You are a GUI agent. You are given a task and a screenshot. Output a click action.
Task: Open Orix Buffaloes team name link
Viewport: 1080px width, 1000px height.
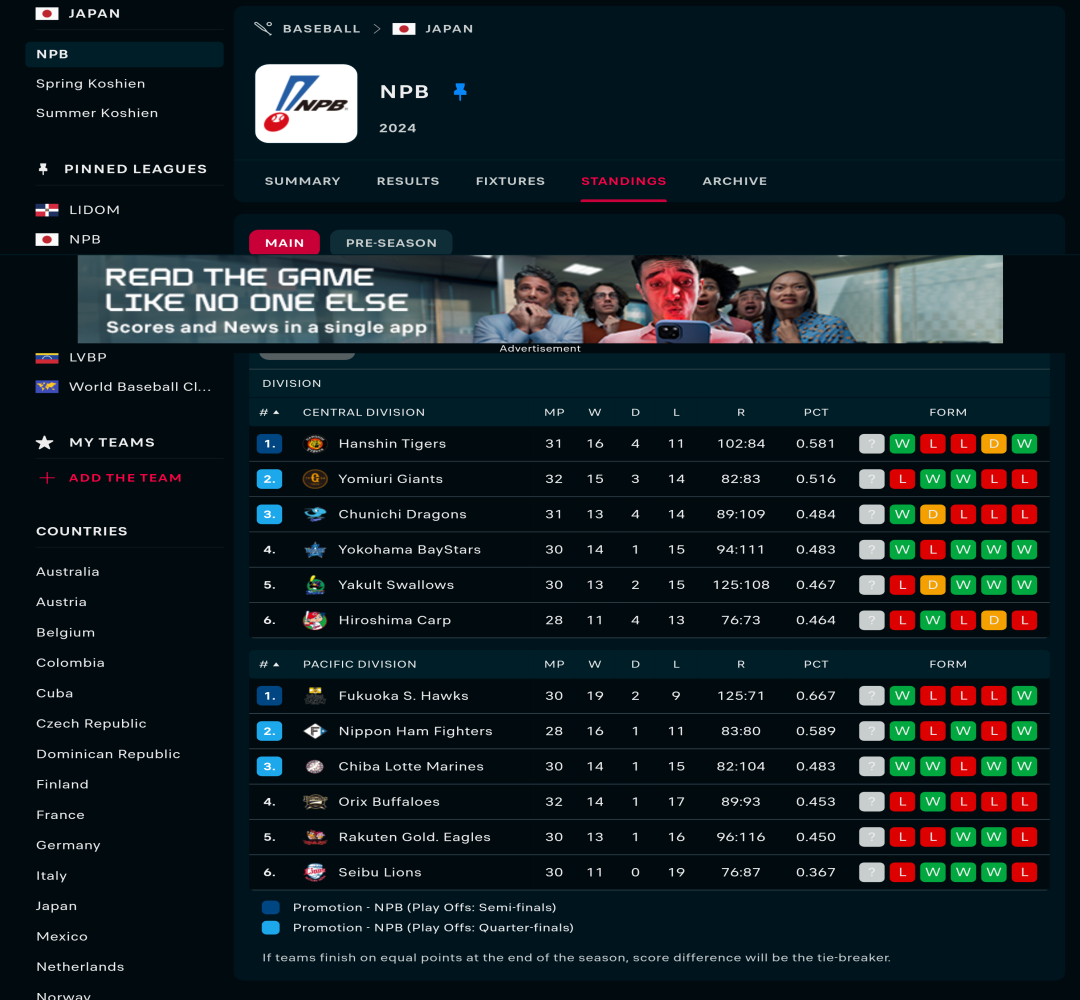coord(389,802)
